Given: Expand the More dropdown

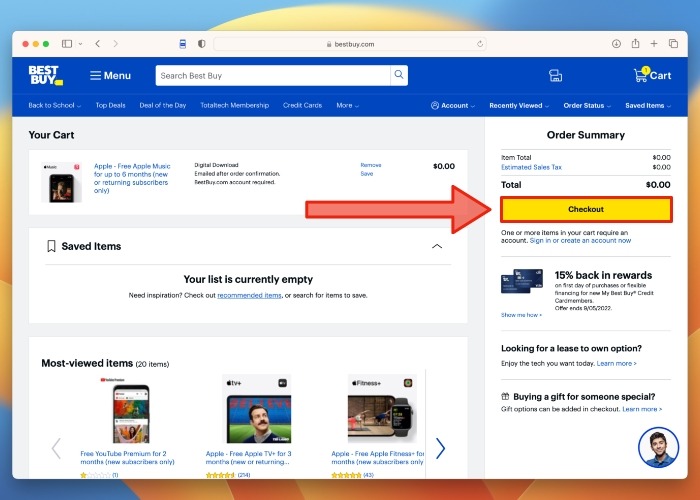Looking at the screenshot, I should pyautogui.click(x=347, y=105).
